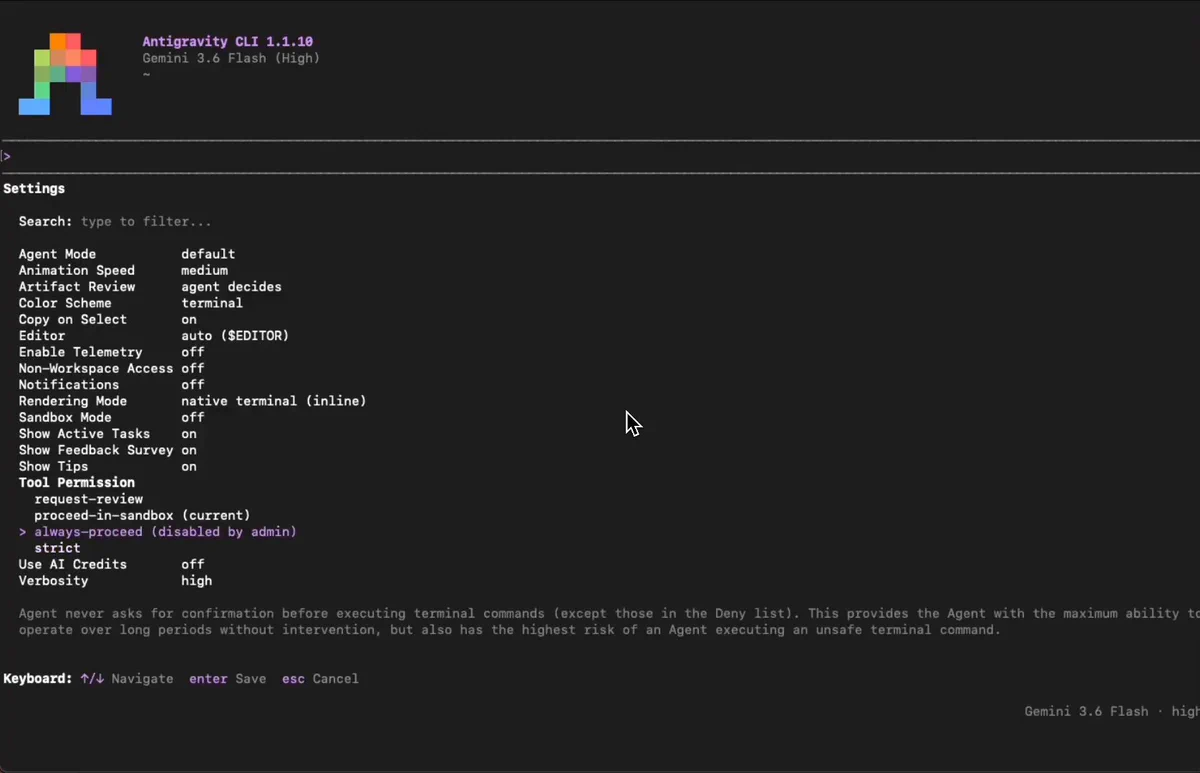
Task: Click the 'native terminal (inline)' value
Action: click(x=274, y=401)
